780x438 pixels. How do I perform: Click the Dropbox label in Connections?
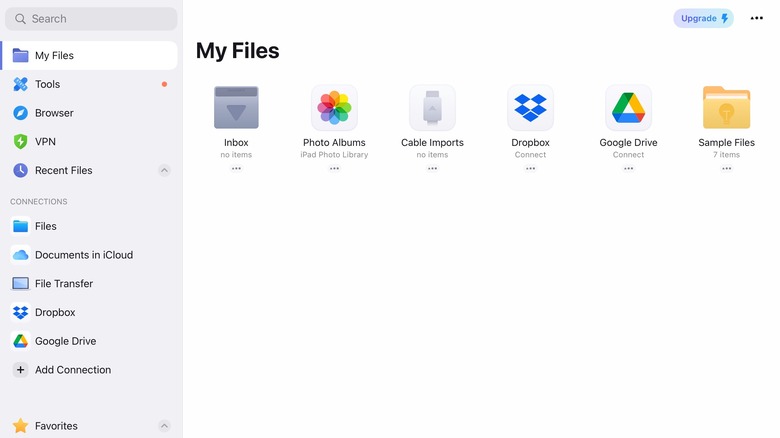tap(55, 313)
